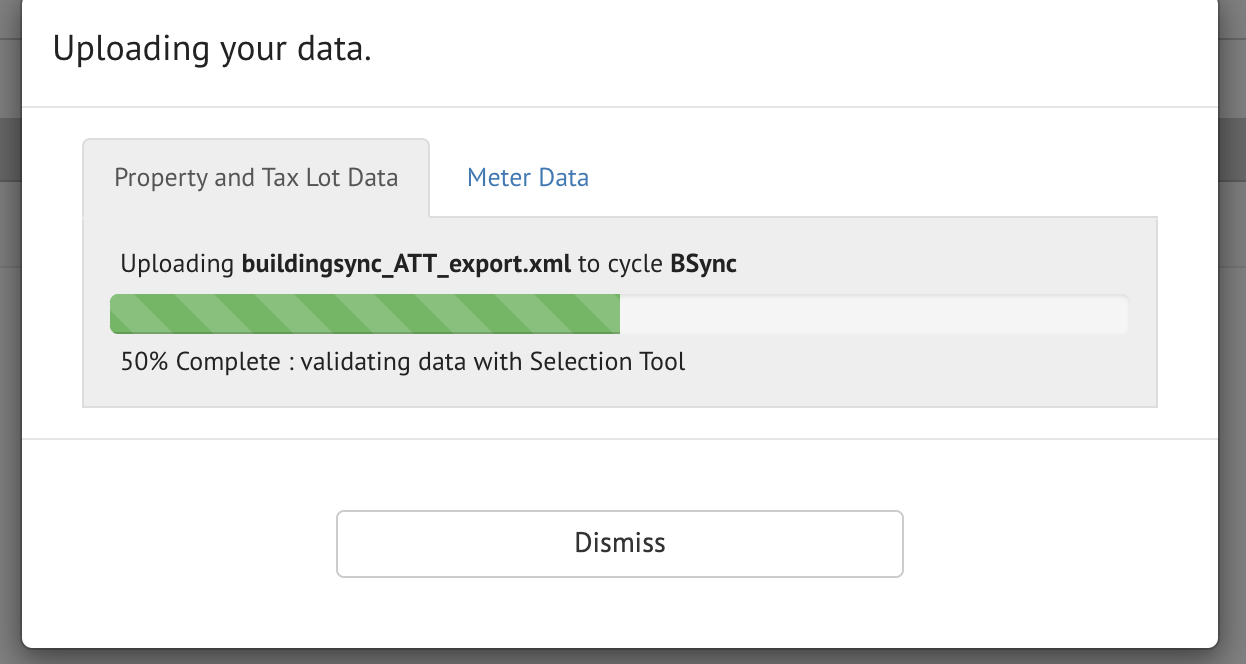This screenshot has height=664, width=1246.
Task: Click the Dismiss button label text
Action: pos(619,543)
